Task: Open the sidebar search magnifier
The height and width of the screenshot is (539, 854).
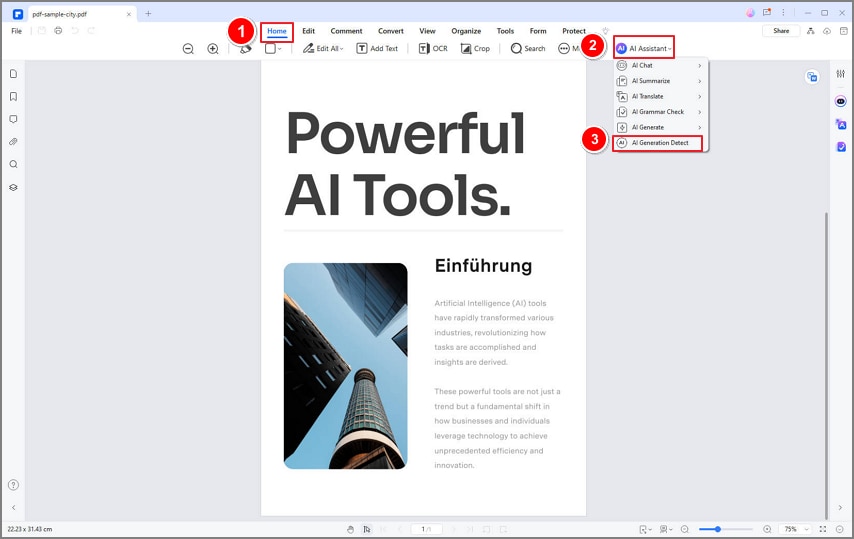Action: point(14,164)
